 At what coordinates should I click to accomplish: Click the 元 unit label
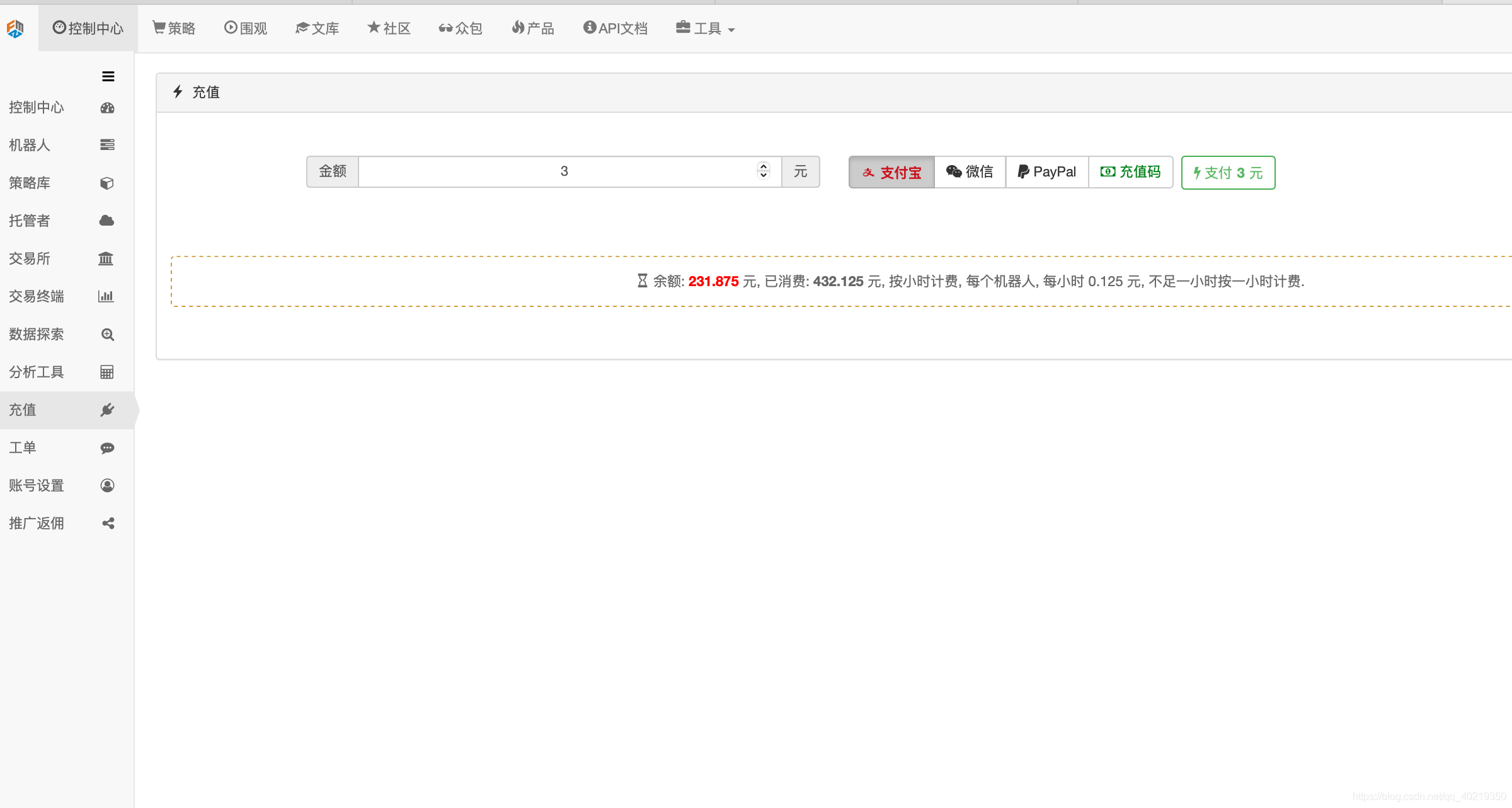[x=801, y=171]
